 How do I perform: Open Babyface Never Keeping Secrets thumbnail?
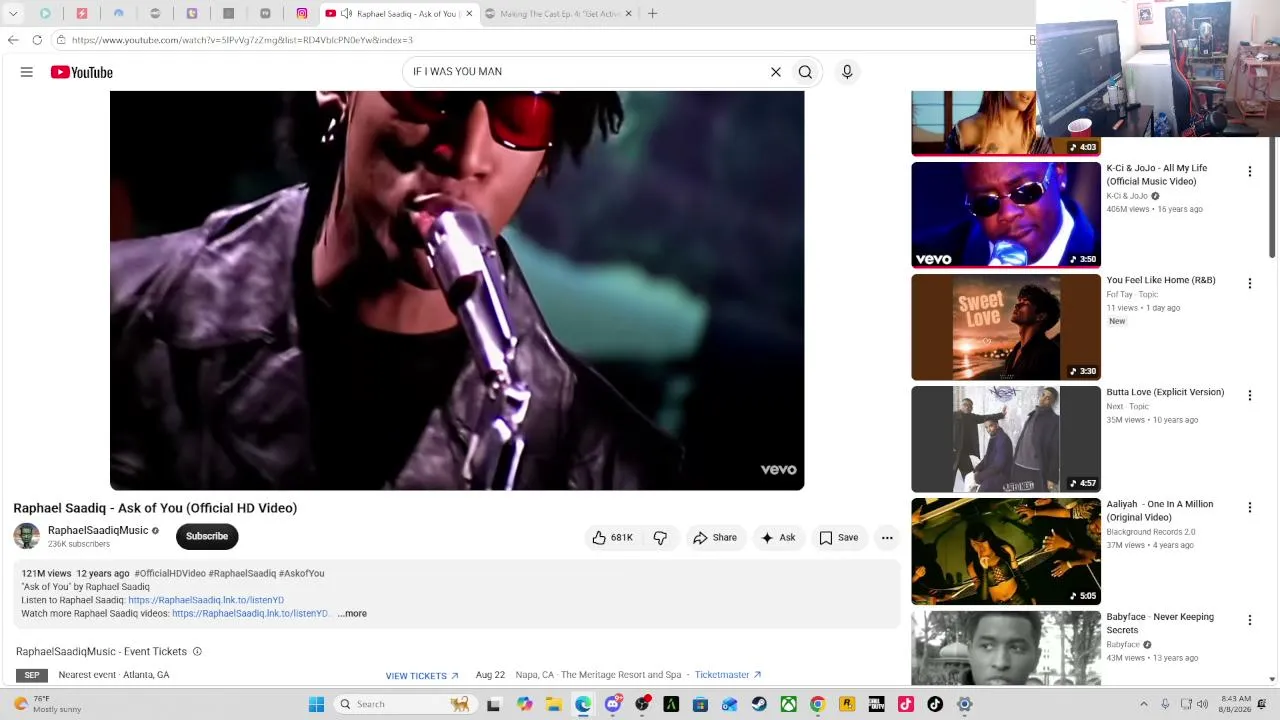(x=1006, y=649)
